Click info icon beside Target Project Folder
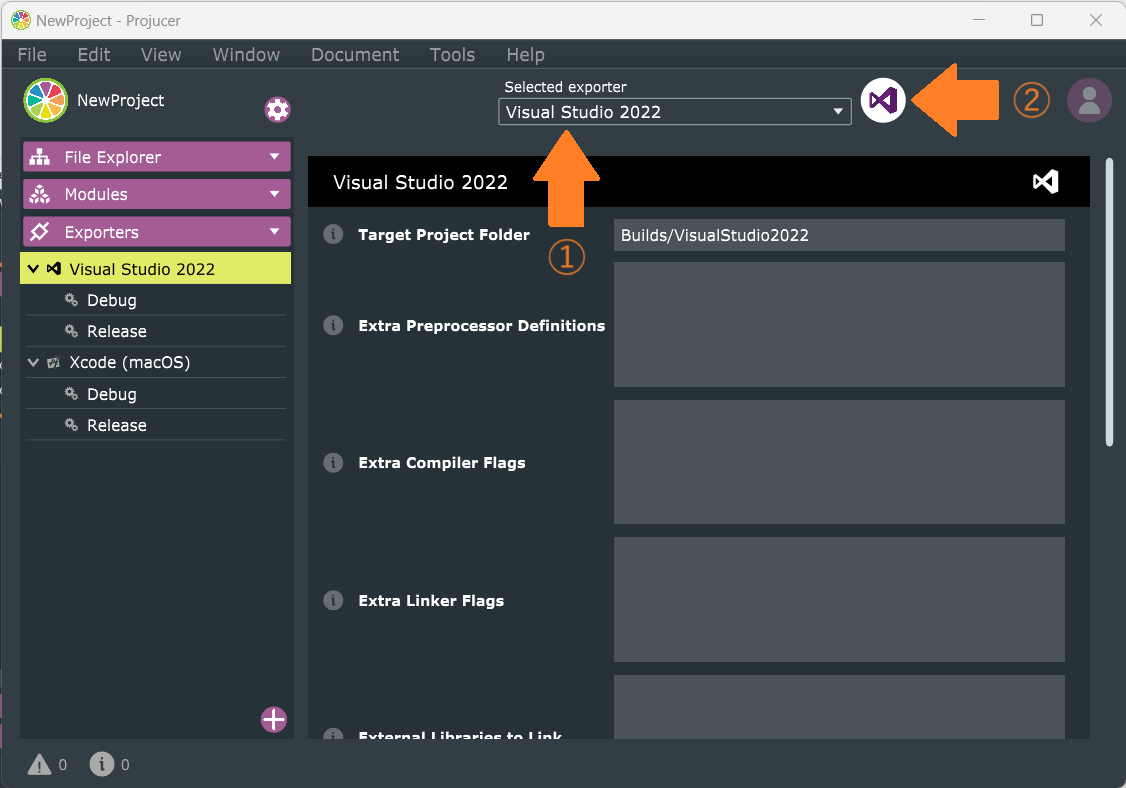This screenshot has width=1126, height=788. (x=333, y=234)
